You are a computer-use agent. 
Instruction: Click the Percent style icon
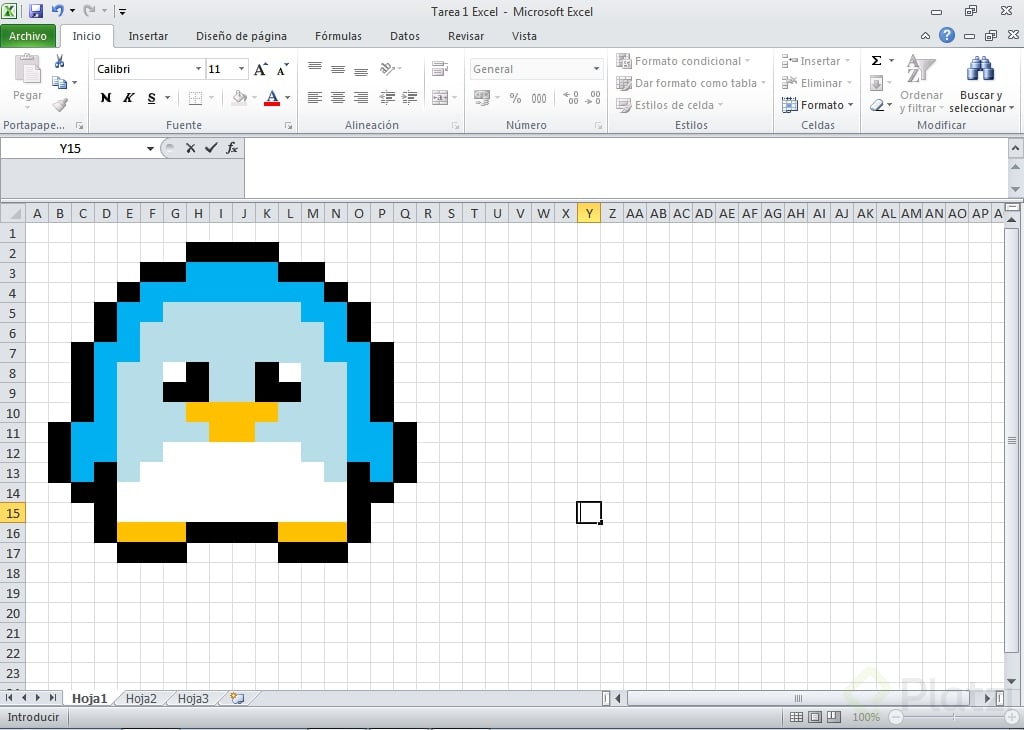515,98
